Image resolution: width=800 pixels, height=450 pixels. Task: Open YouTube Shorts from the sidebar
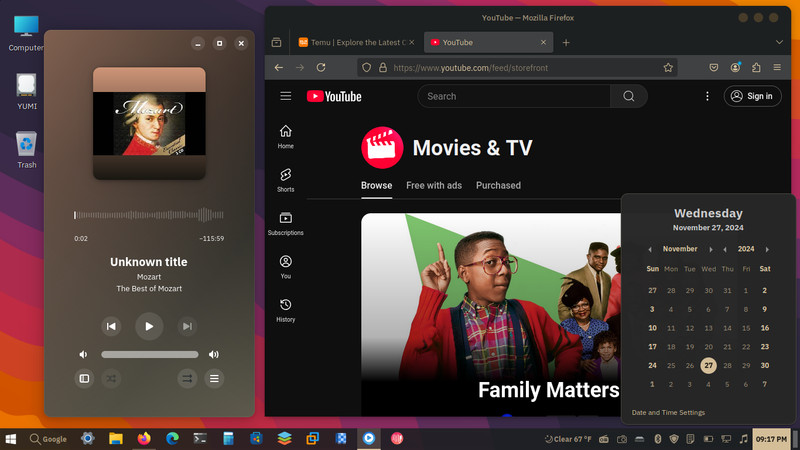tap(286, 180)
